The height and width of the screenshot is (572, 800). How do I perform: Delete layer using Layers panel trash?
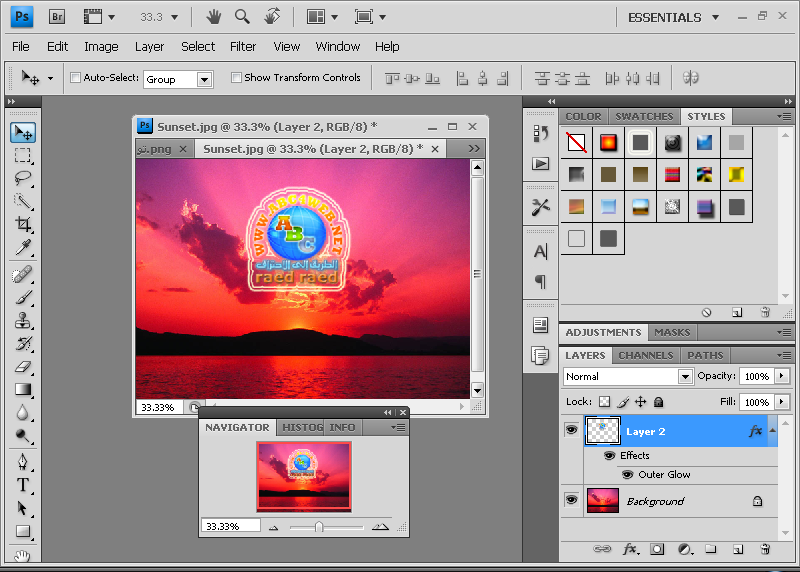click(x=765, y=550)
